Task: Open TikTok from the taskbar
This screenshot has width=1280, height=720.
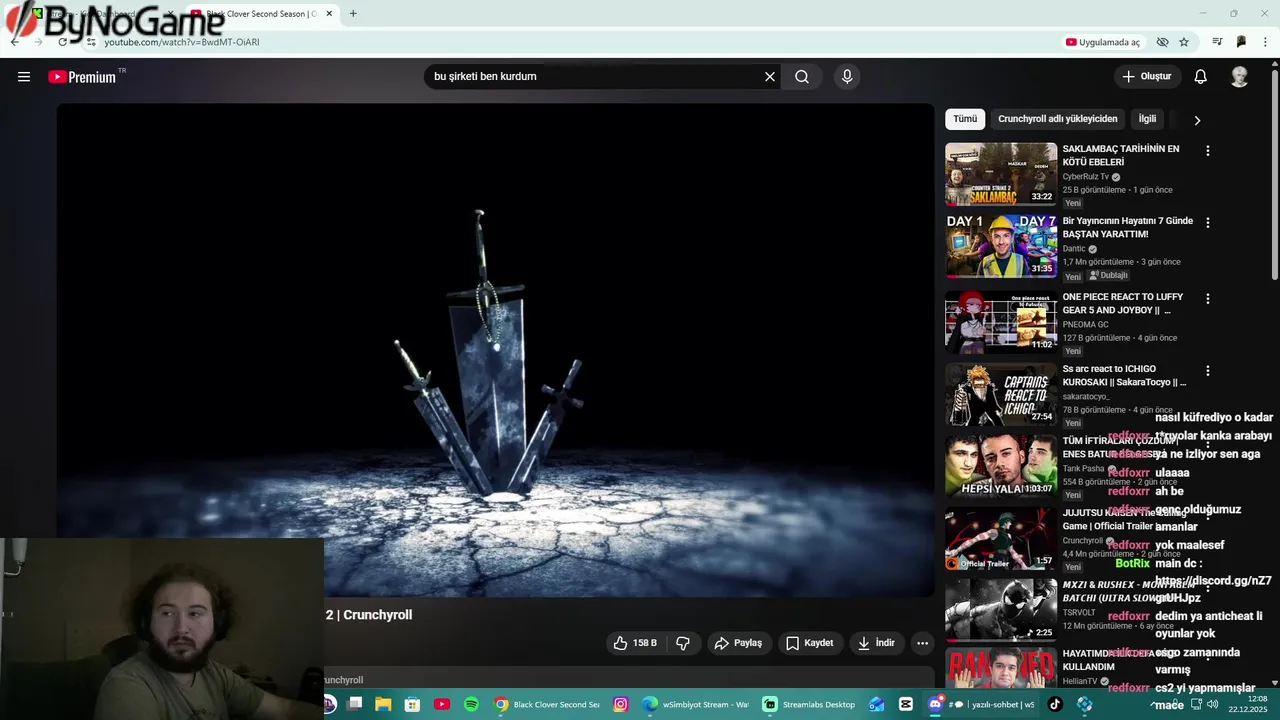Action: click(x=1055, y=704)
